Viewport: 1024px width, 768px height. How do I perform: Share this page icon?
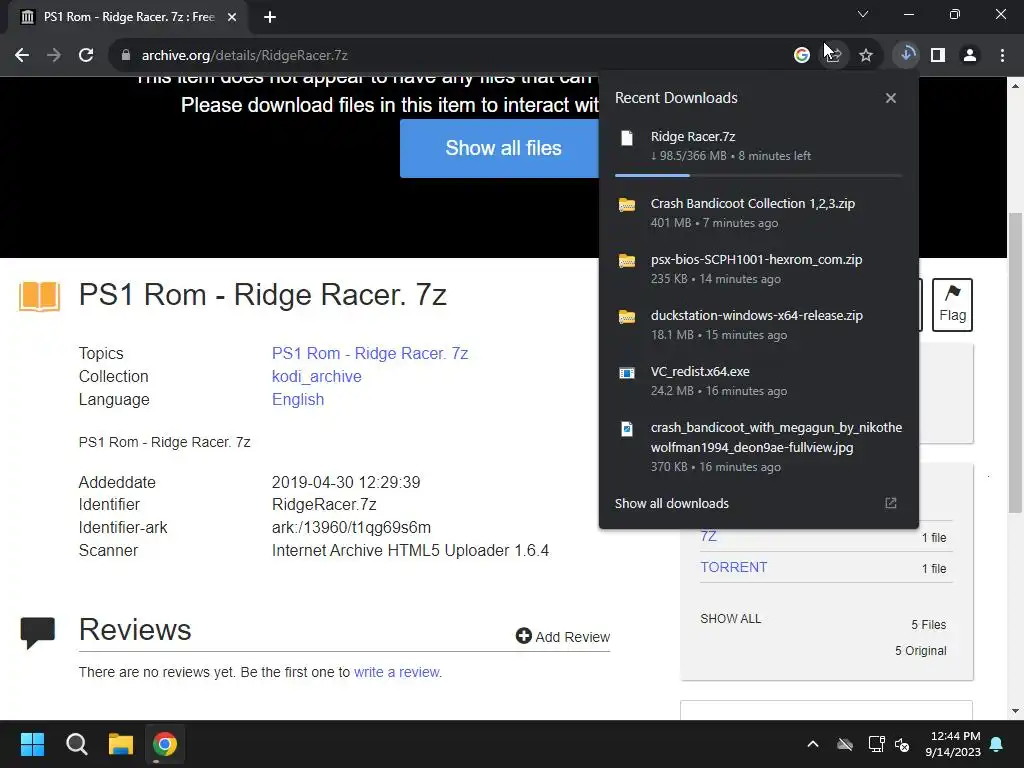[833, 56]
